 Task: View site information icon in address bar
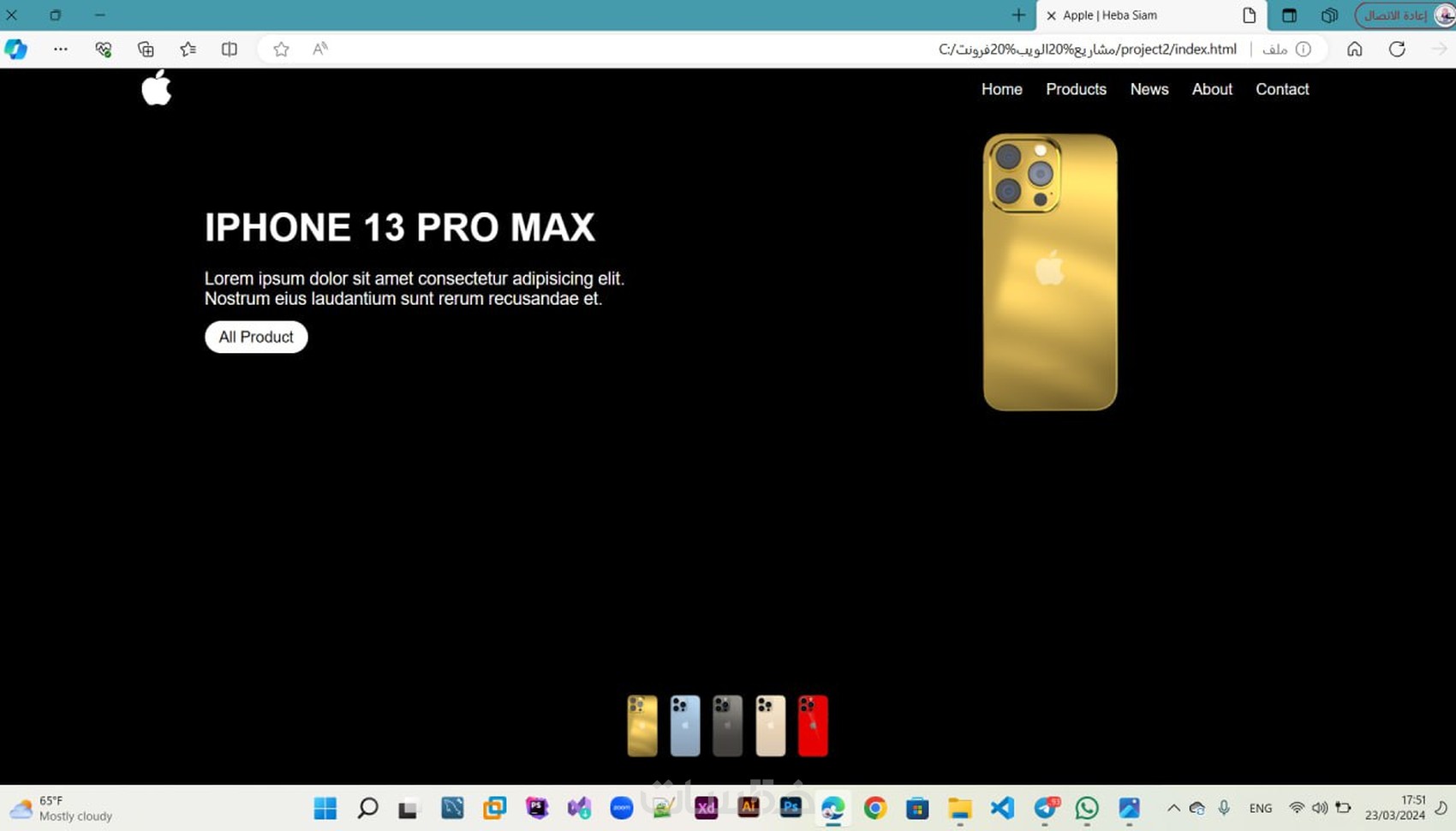pos(1303,49)
